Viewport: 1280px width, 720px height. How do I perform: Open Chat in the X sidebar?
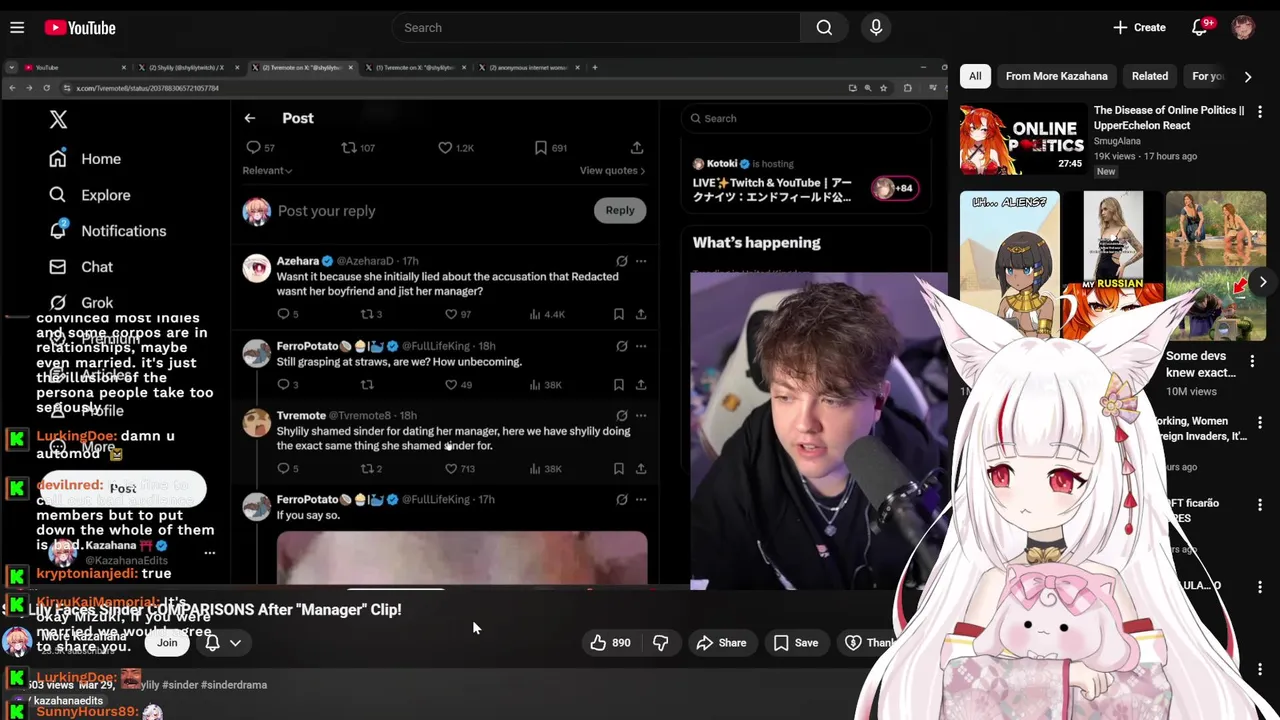coord(81,267)
